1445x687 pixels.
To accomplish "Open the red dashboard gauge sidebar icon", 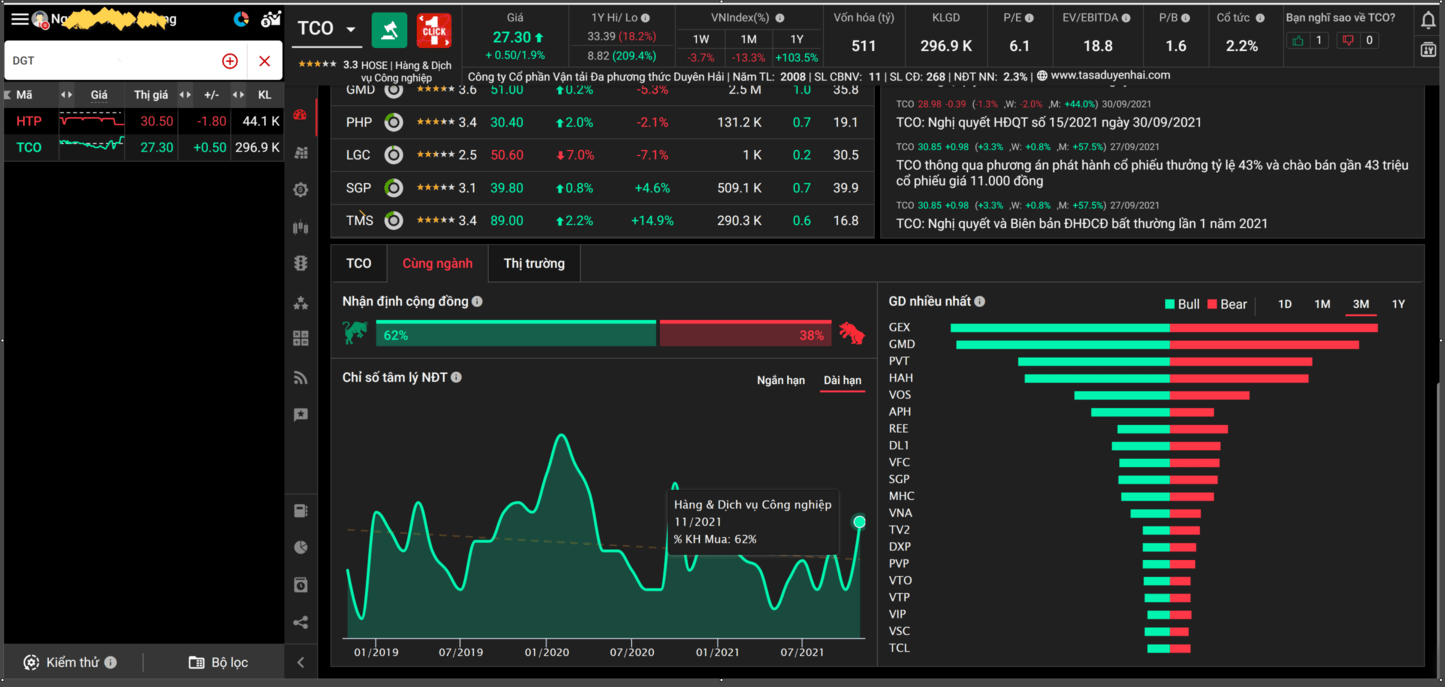I will pyautogui.click(x=300, y=115).
